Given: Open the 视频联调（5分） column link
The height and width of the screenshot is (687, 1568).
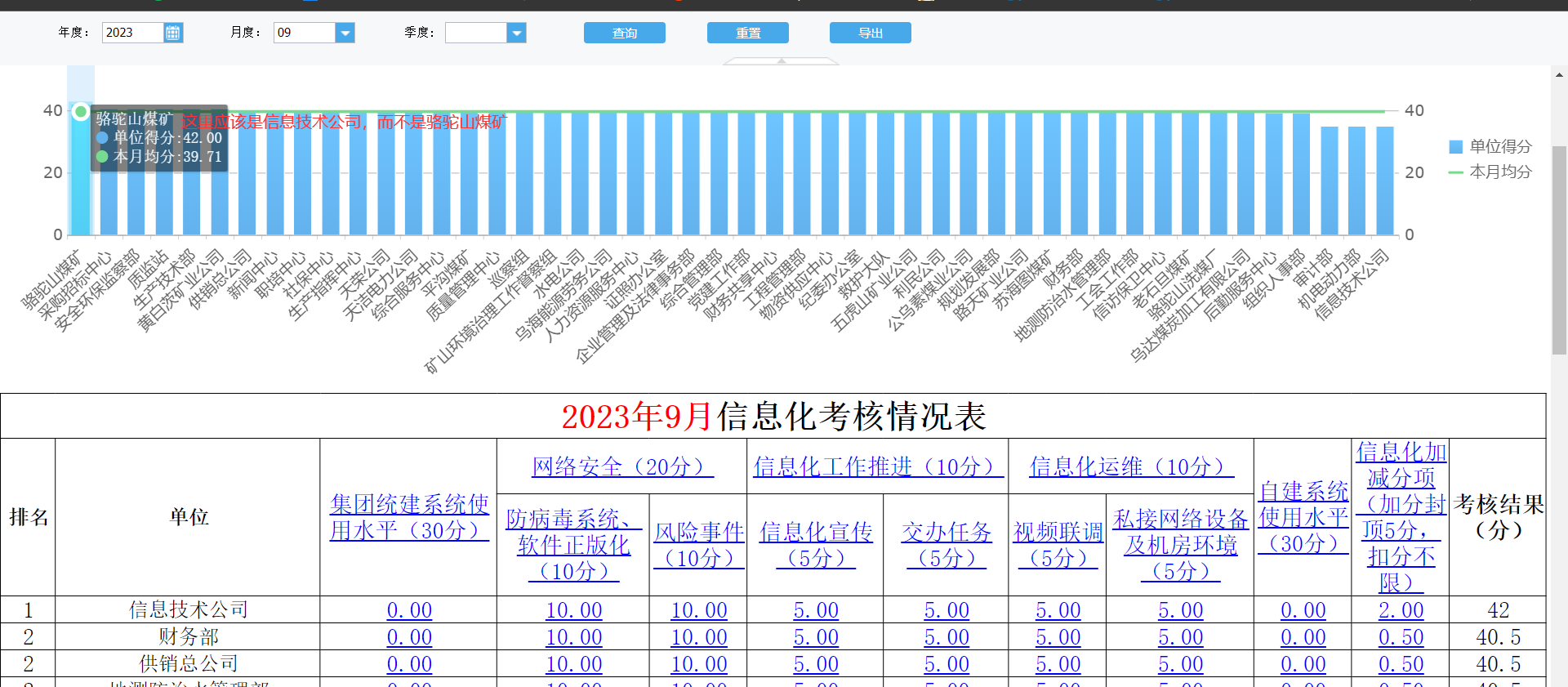Looking at the screenshot, I should click(1058, 545).
